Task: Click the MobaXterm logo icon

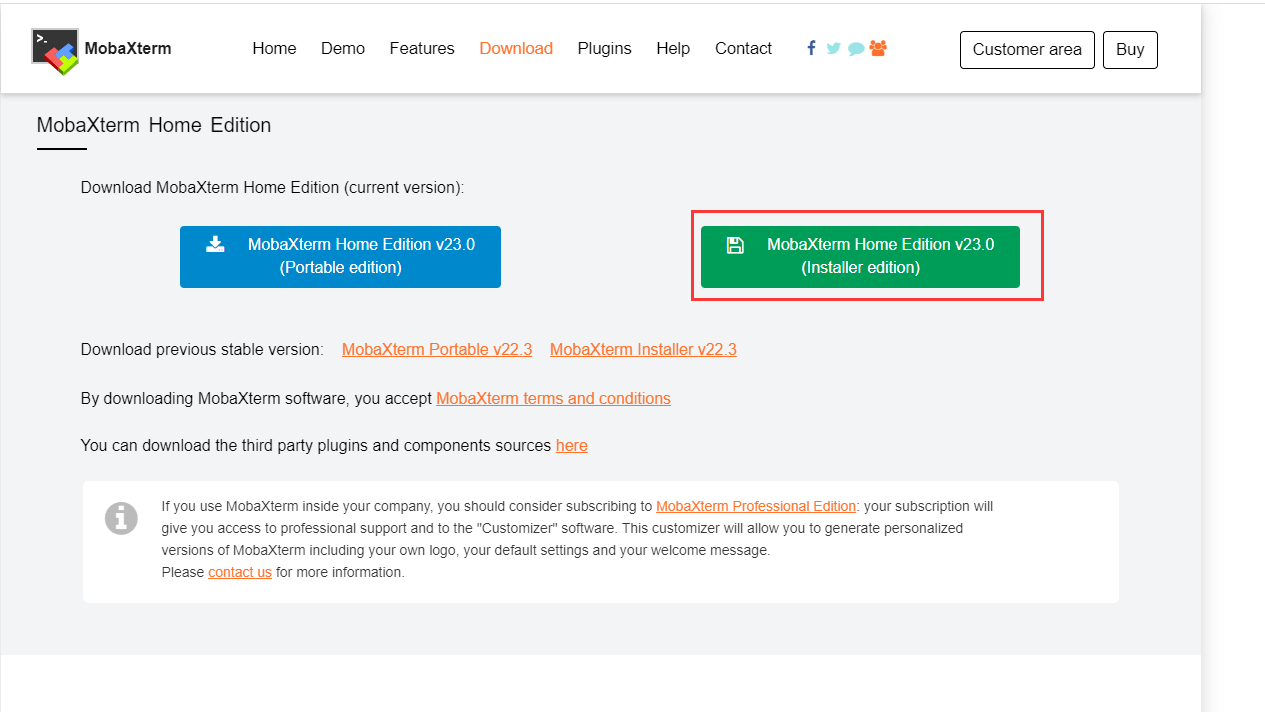Action: coord(55,52)
